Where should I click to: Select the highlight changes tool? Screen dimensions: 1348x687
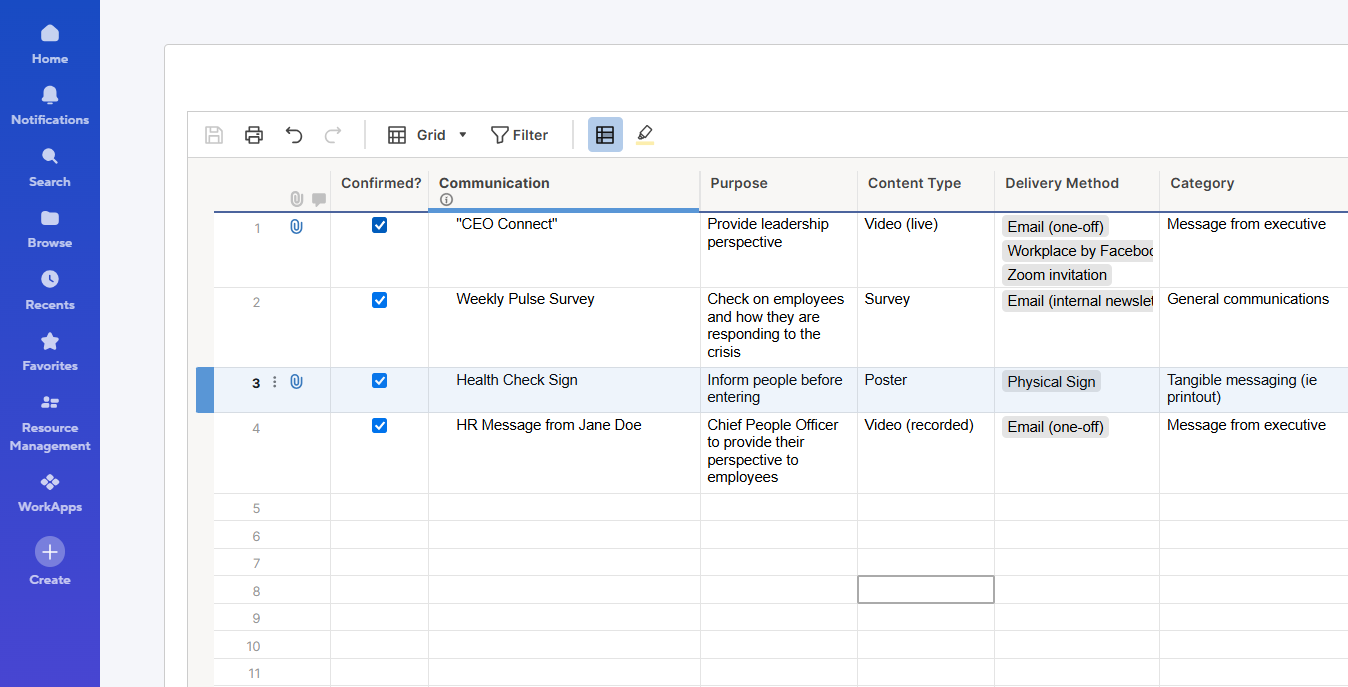[644, 134]
